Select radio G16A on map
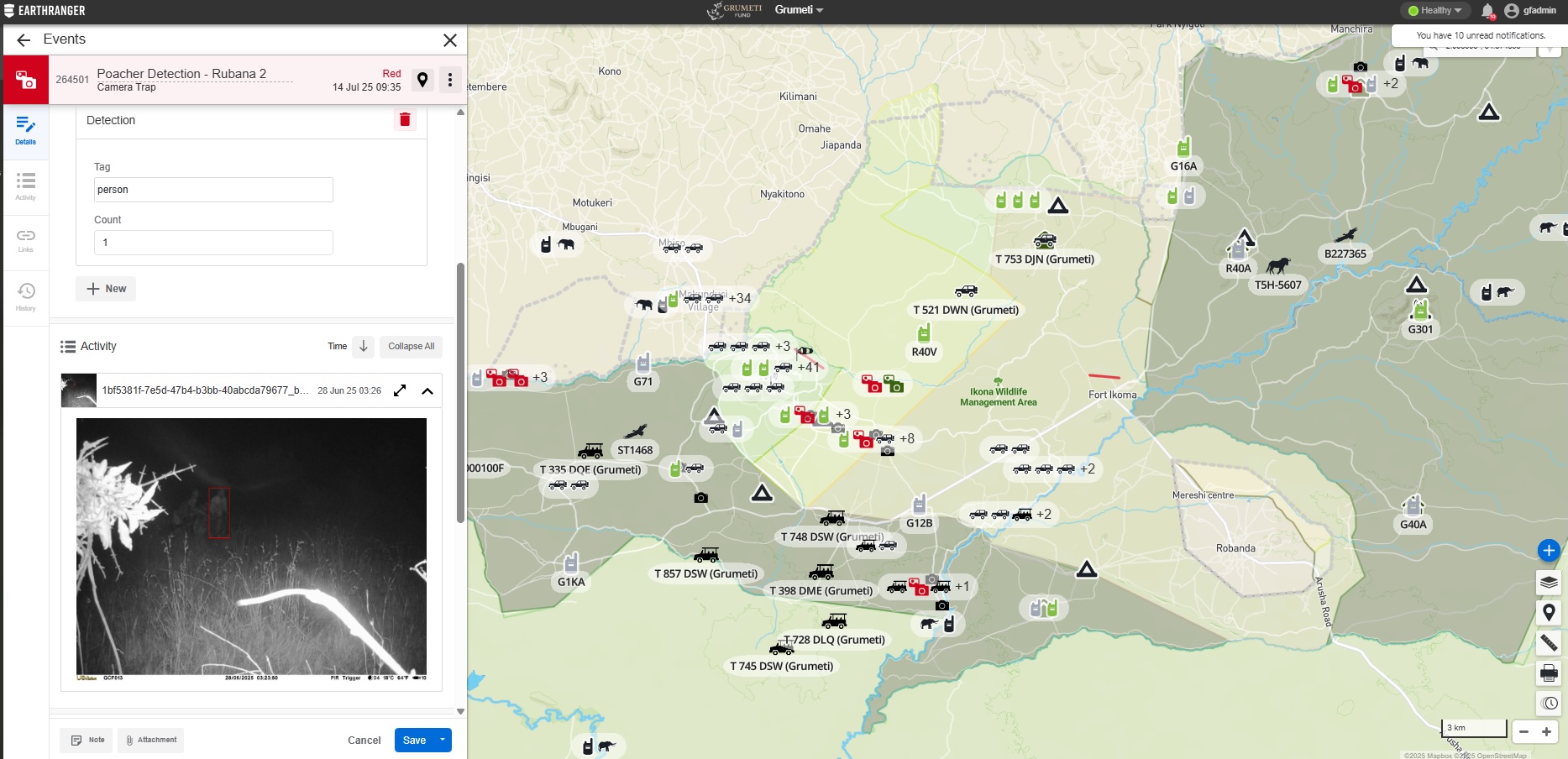1568x759 pixels. (x=1183, y=147)
